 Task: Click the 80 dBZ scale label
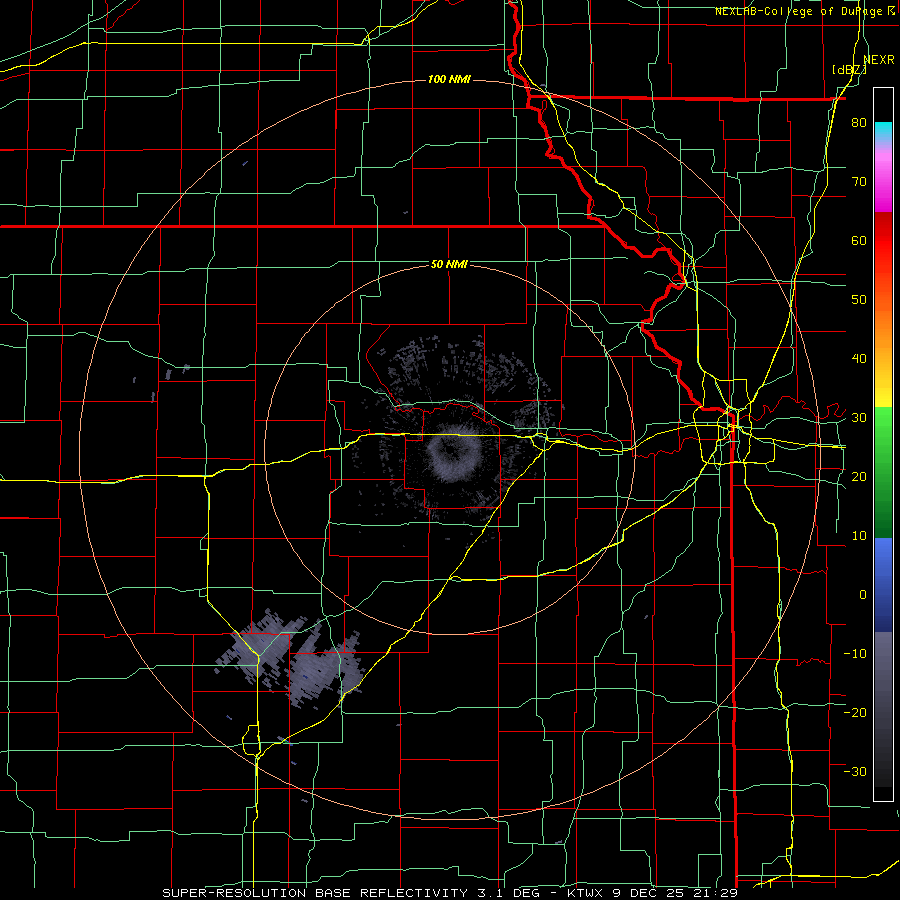(859, 123)
